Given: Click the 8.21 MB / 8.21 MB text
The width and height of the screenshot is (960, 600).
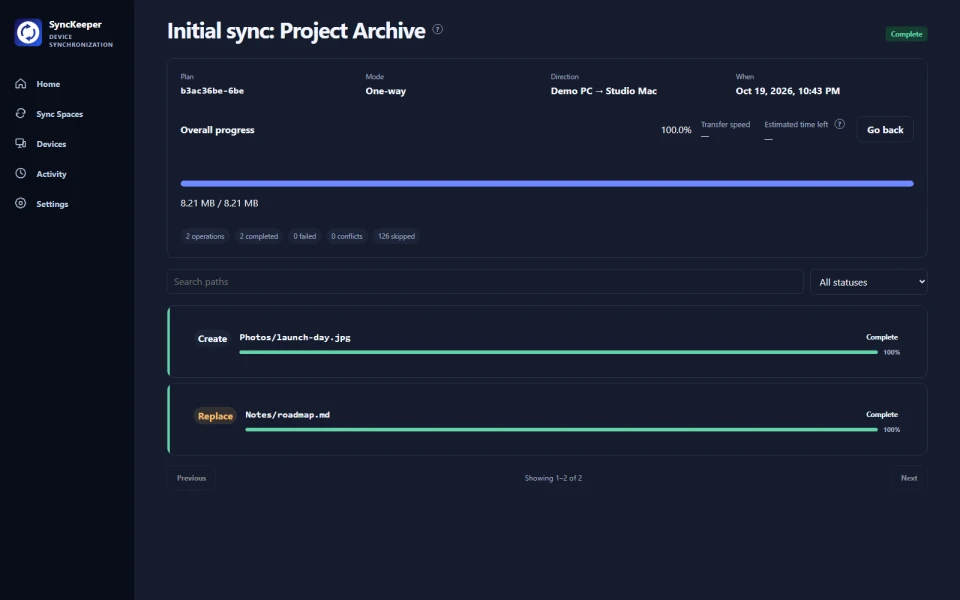Looking at the screenshot, I should [x=219, y=203].
